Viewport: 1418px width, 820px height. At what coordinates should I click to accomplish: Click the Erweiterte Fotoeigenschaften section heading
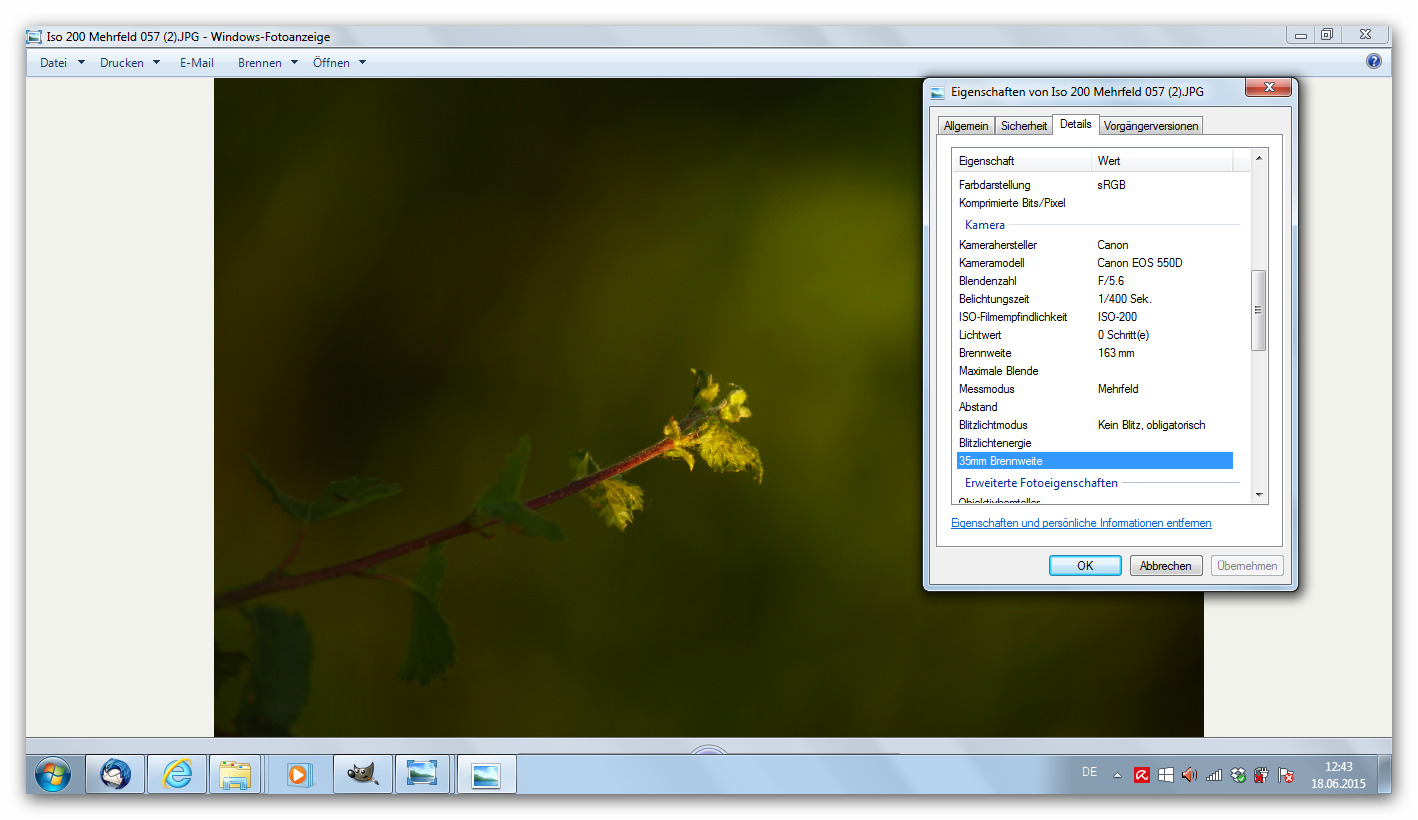tap(1041, 483)
